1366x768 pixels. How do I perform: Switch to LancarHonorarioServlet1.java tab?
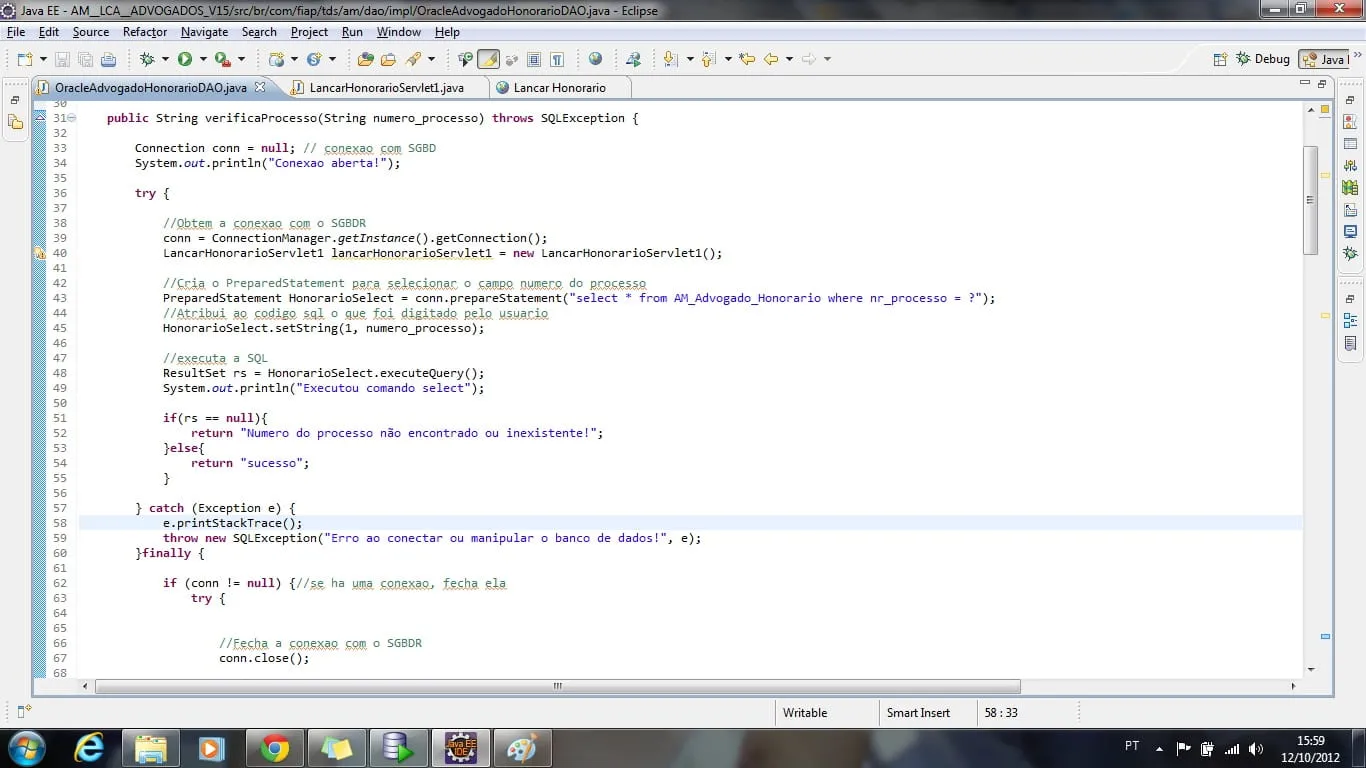tap(386, 88)
